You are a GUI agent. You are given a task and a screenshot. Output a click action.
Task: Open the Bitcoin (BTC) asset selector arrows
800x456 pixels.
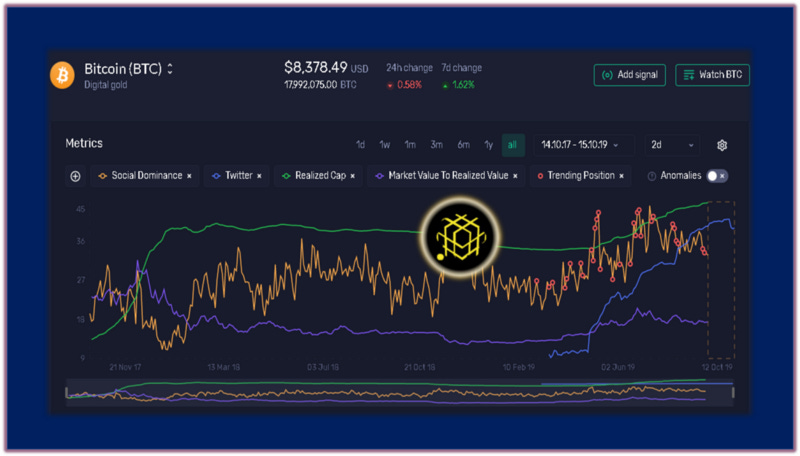click(170, 69)
